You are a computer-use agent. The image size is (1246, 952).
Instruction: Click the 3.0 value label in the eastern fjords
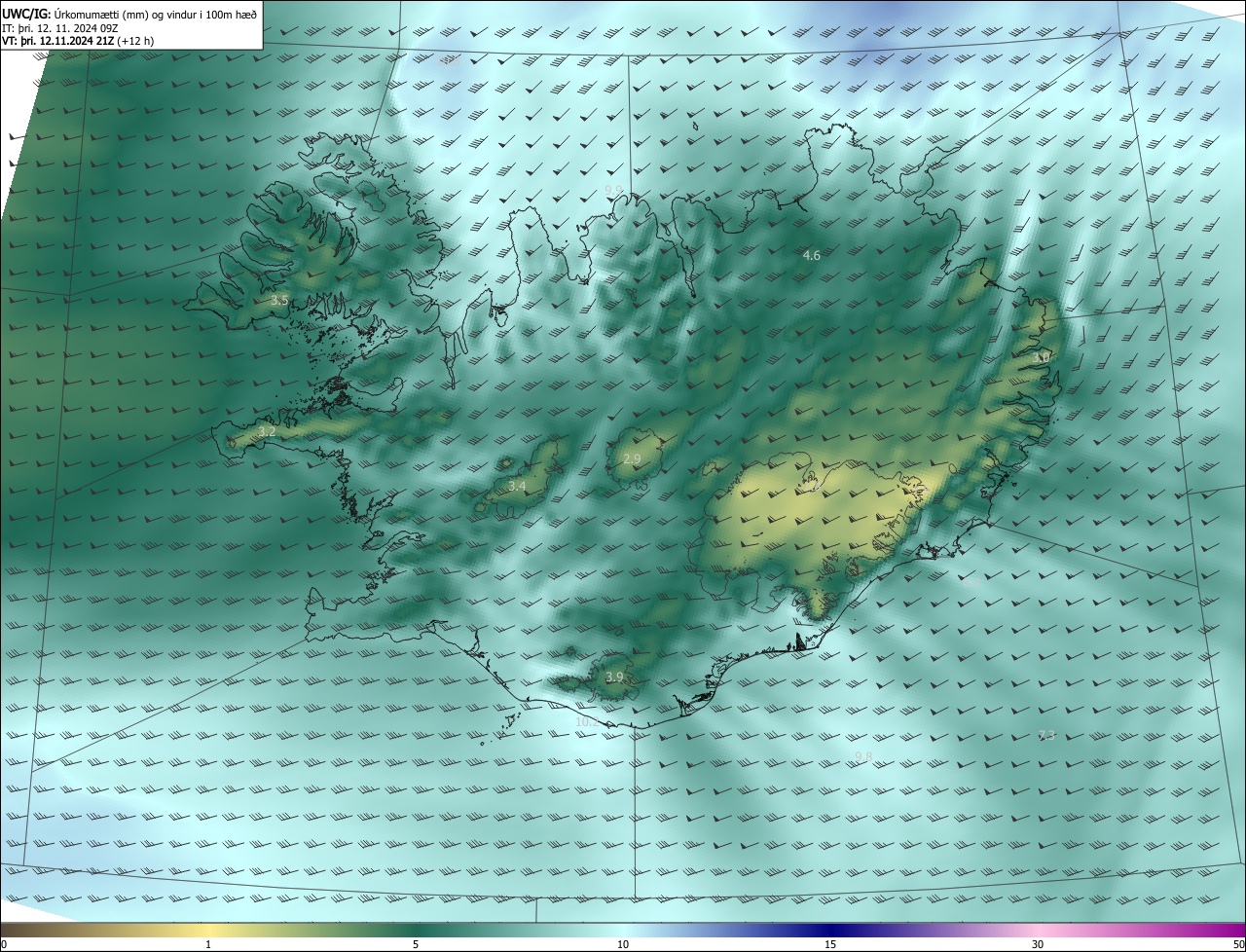[1041, 357]
